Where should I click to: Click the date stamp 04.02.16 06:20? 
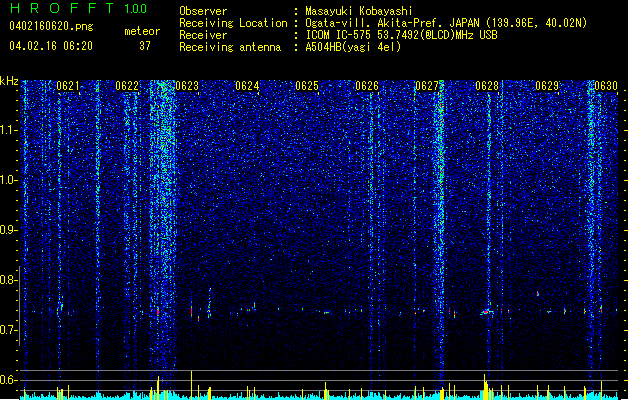pyautogui.click(x=51, y=46)
